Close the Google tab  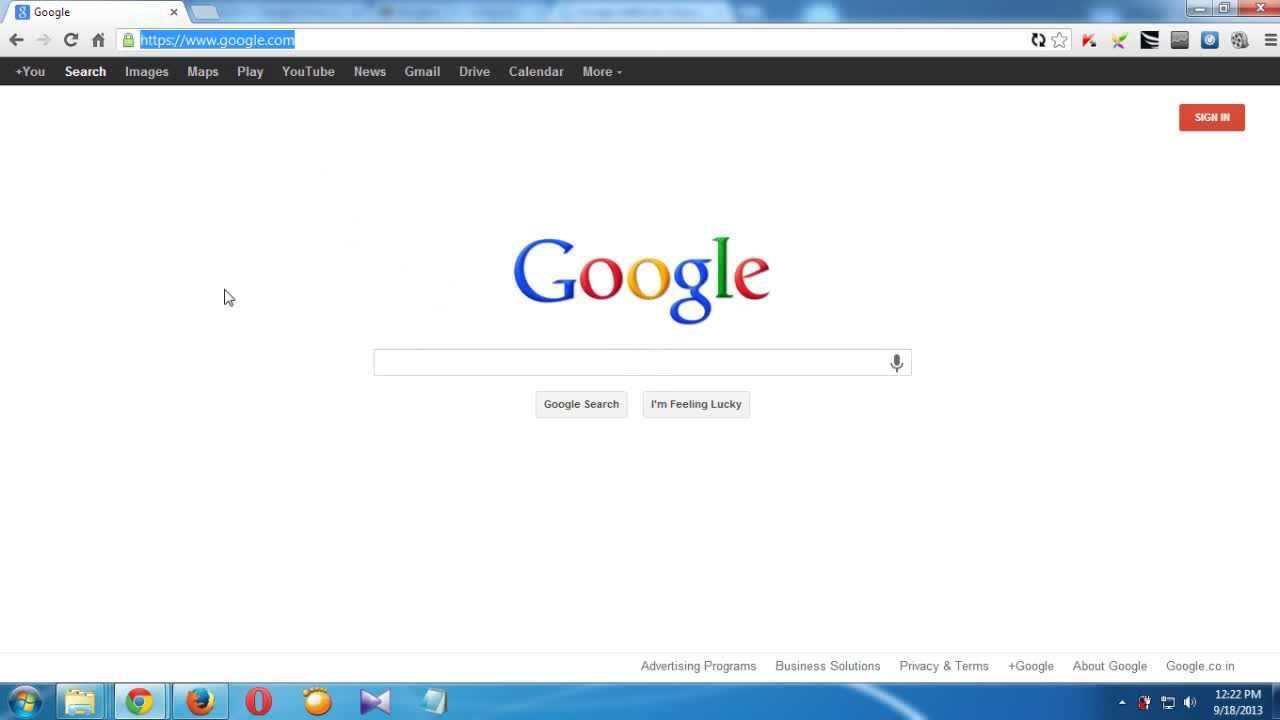click(173, 13)
